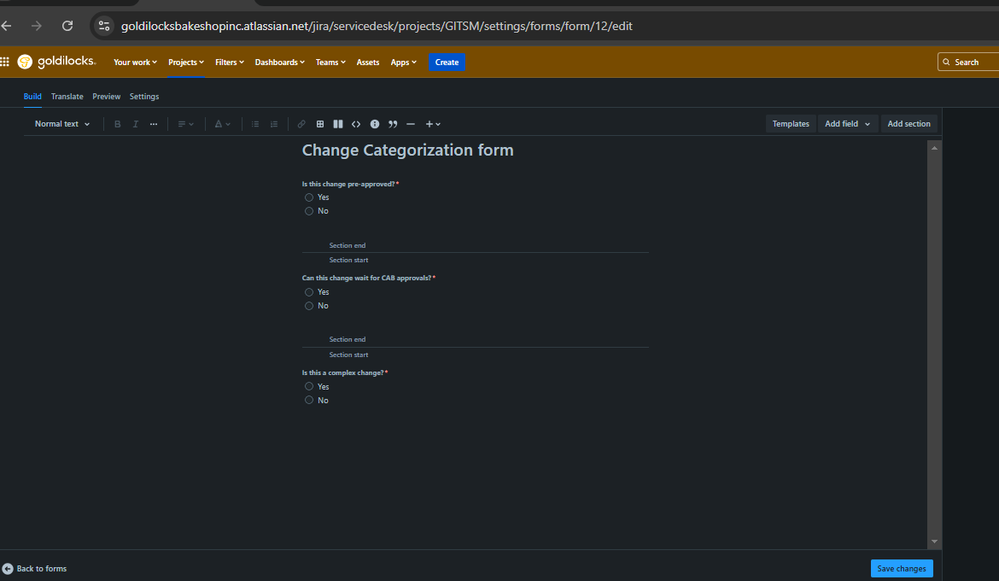Screen dimensions: 999x581
Task: Click 'Is this a complex change?' label
Action: 343,373
